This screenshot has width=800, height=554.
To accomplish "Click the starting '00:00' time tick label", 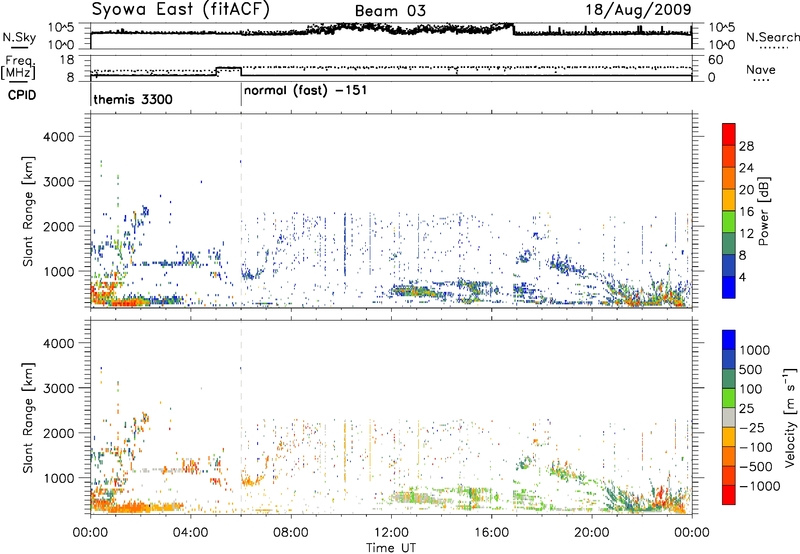I will coord(90,533).
